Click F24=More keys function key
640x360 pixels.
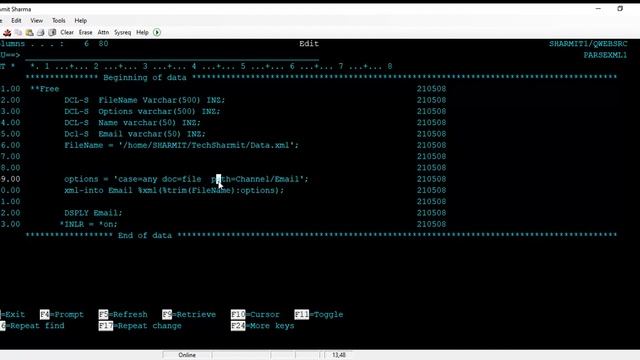[x=262, y=326]
